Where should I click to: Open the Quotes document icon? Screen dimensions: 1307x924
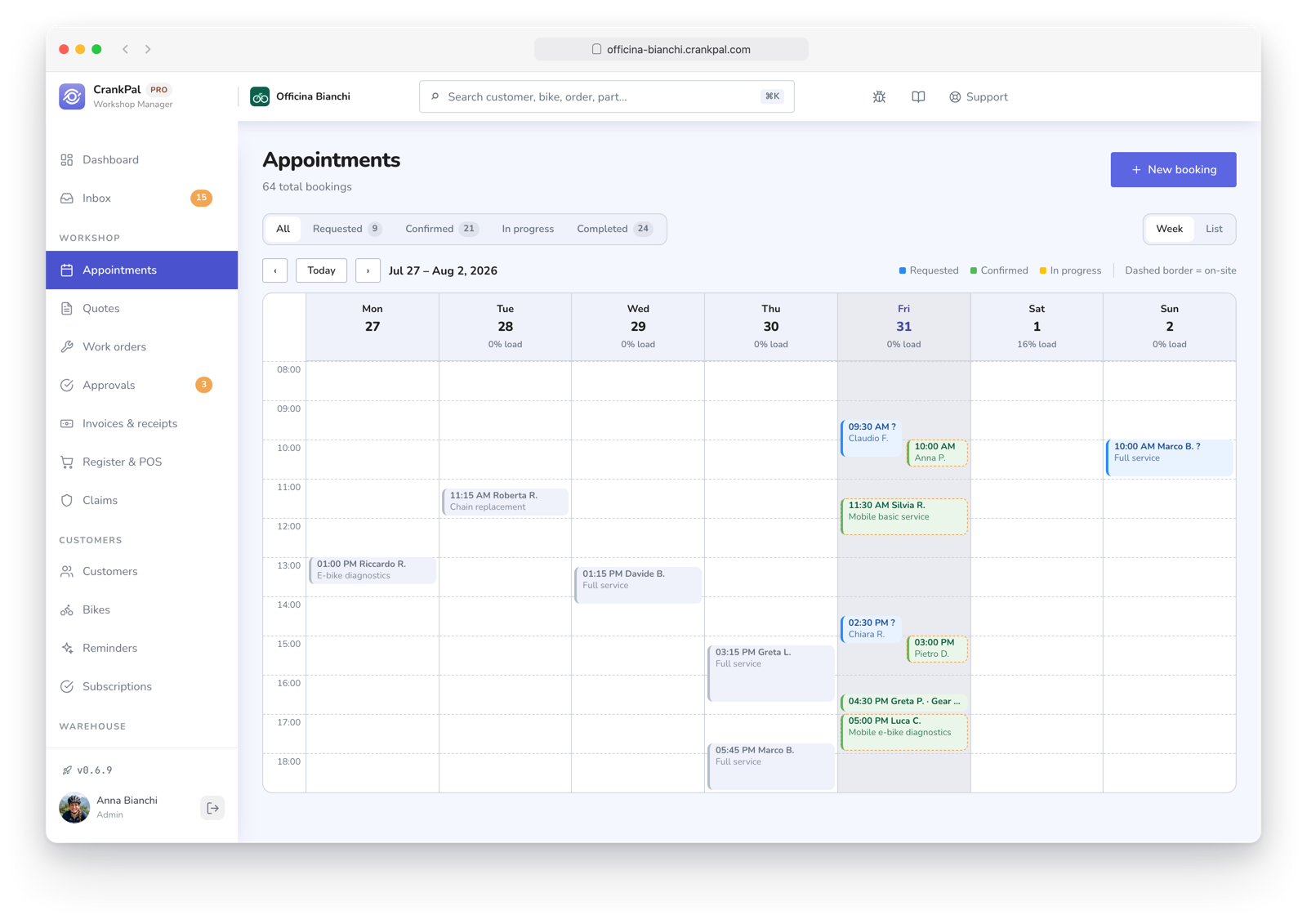point(67,308)
